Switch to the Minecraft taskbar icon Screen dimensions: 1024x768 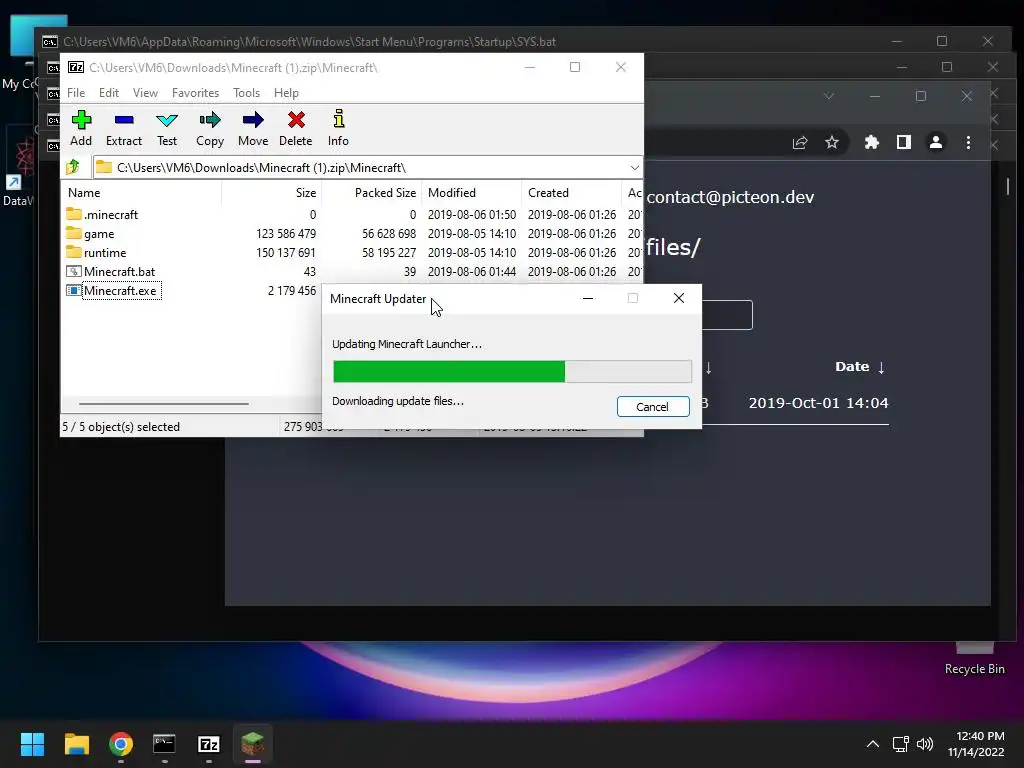[253, 744]
